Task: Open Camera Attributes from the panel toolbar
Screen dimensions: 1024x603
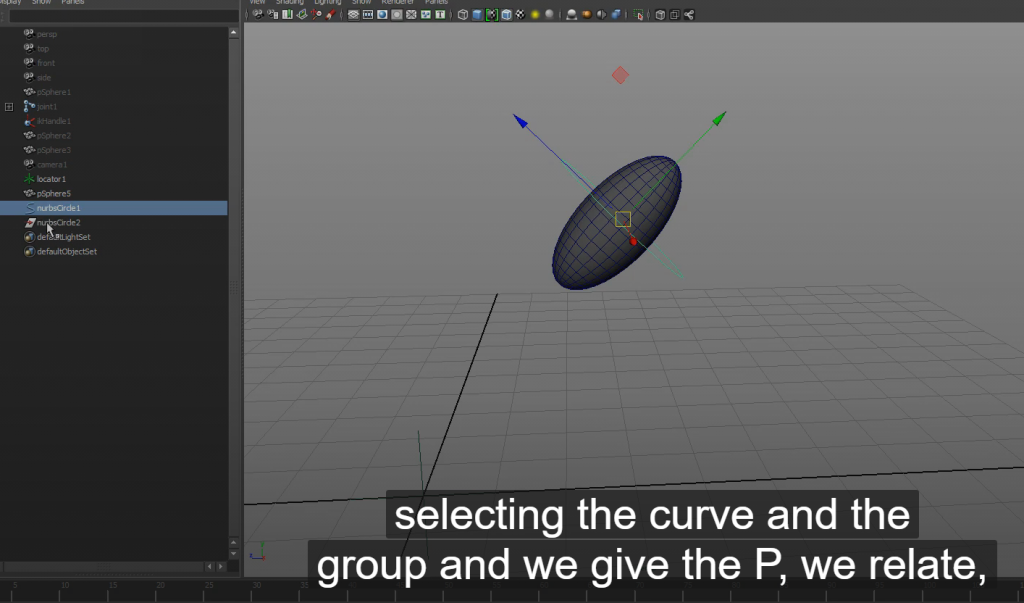Action: (272, 14)
